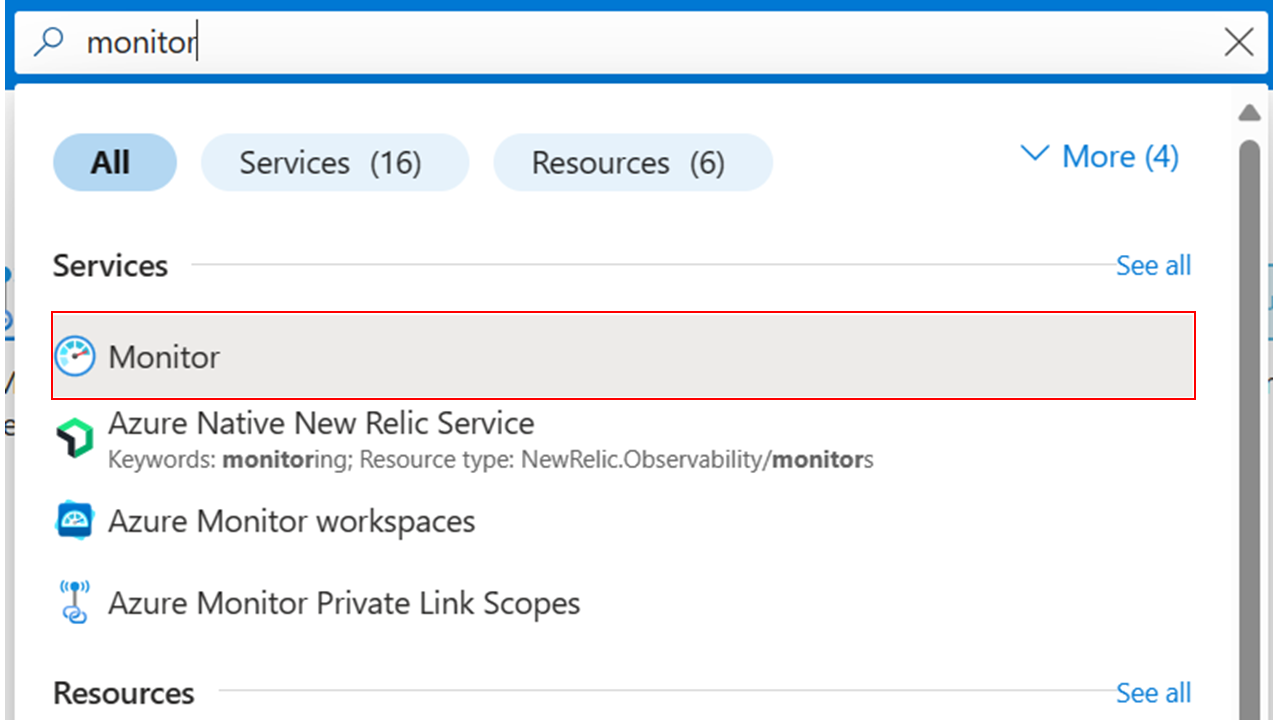The width and height of the screenshot is (1280, 720).
Task: Clear the search with the X icon
Action: click(x=1238, y=42)
